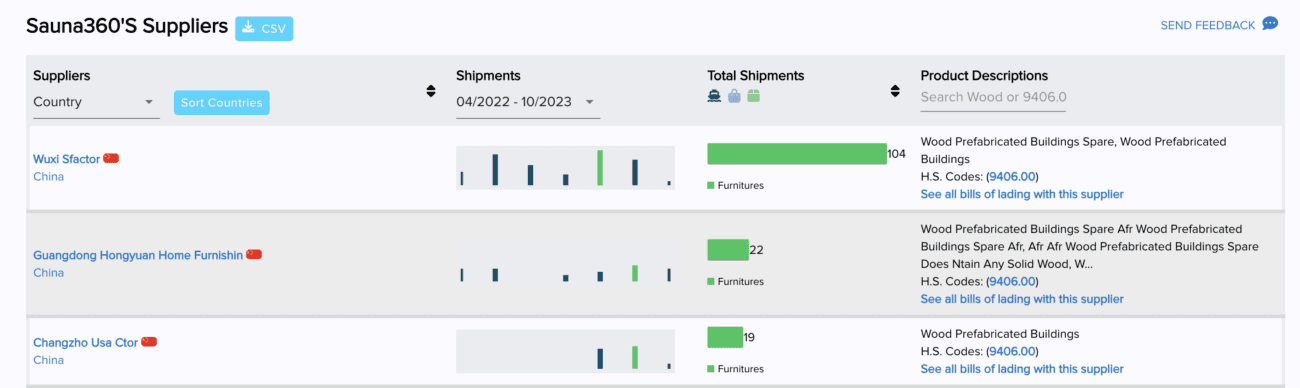Open the Country dropdown
The height and width of the screenshot is (388, 1300).
[x=96, y=102]
